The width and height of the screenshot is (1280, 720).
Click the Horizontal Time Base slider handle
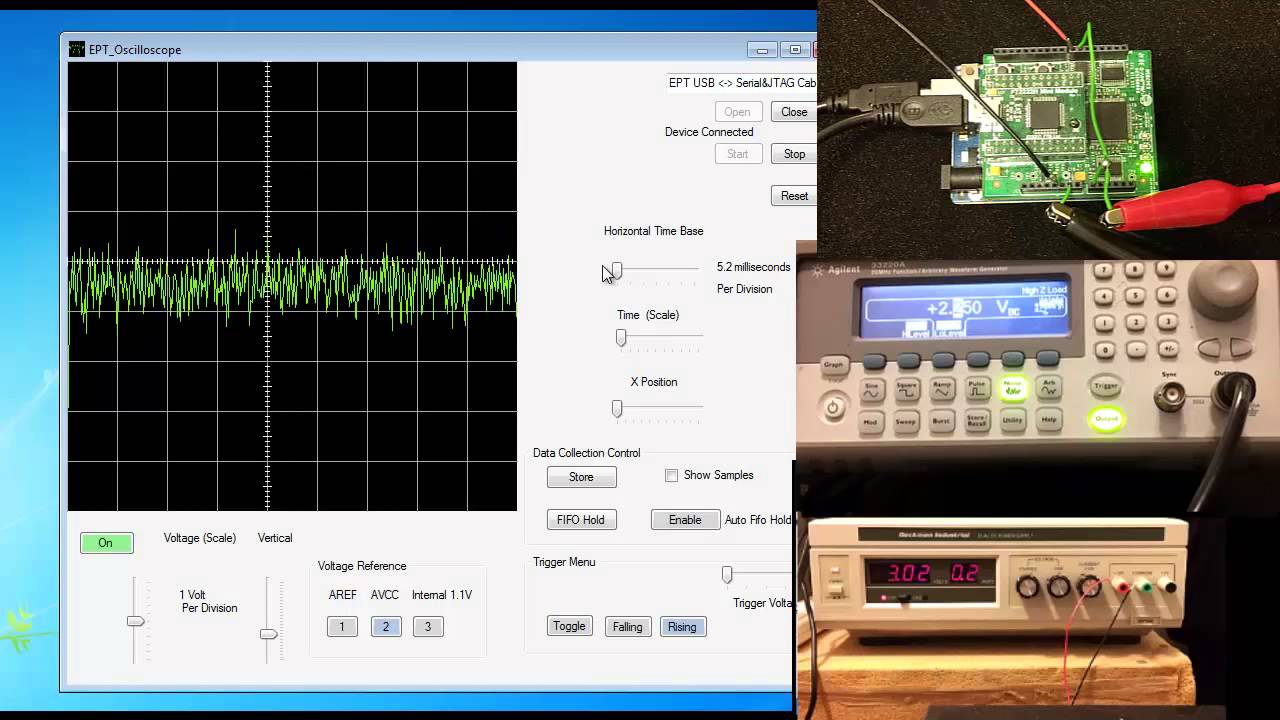615,271
